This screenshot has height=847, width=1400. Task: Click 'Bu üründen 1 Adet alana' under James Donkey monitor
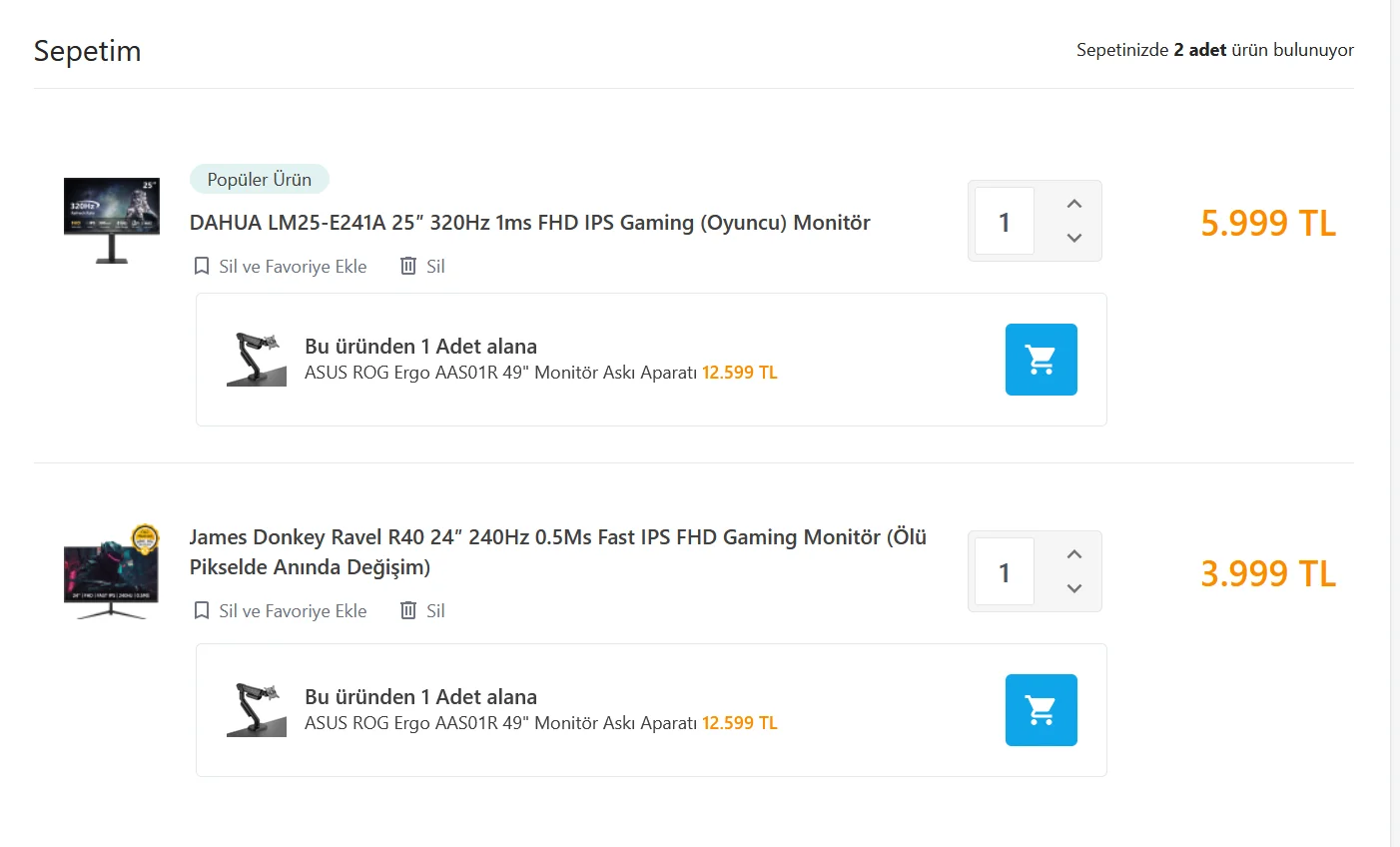pos(420,697)
